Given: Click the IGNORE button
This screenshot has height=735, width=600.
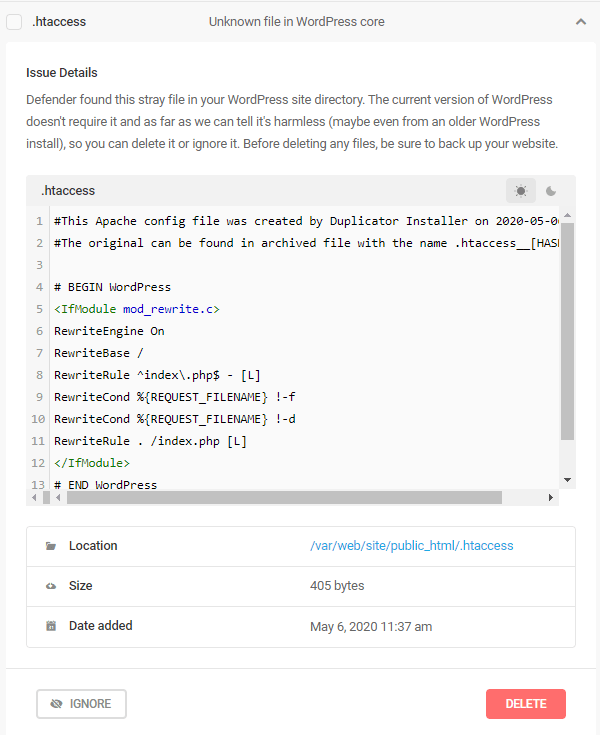Looking at the screenshot, I should (82, 704).
